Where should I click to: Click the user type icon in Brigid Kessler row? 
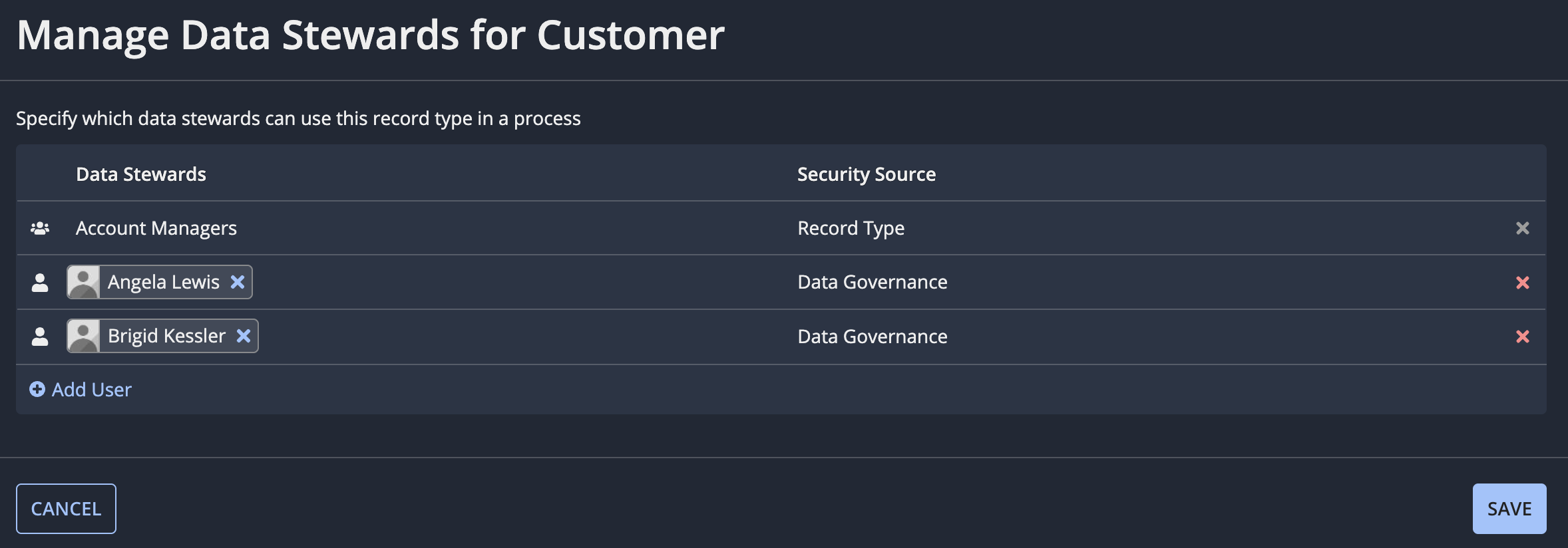(40, 337)
